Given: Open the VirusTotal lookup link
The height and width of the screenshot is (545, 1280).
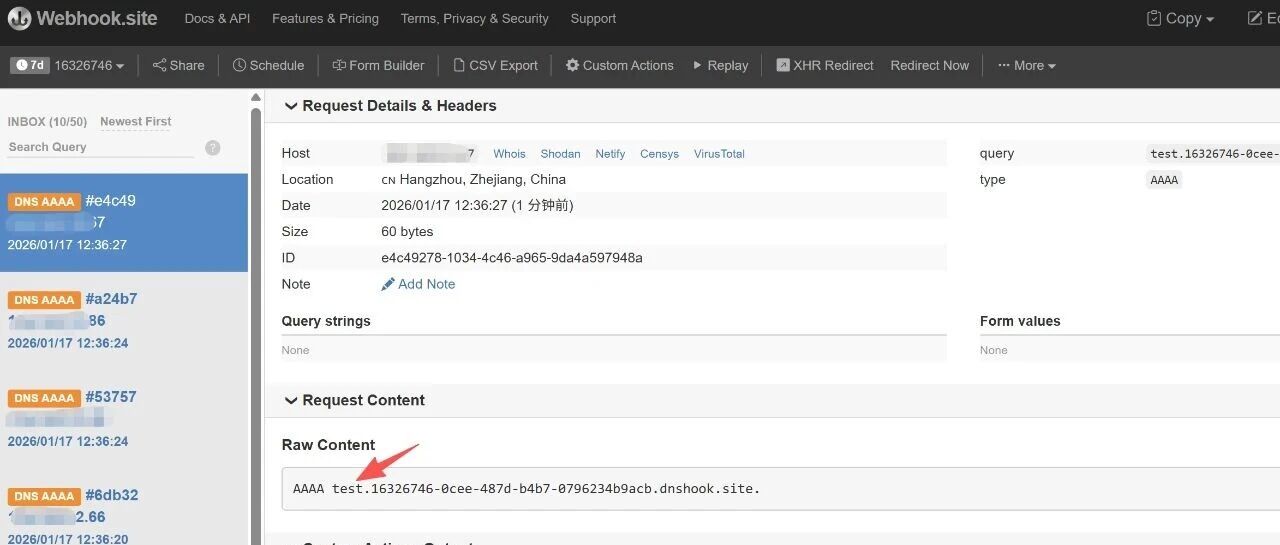Looking at the screenshot, I should 719,154.
